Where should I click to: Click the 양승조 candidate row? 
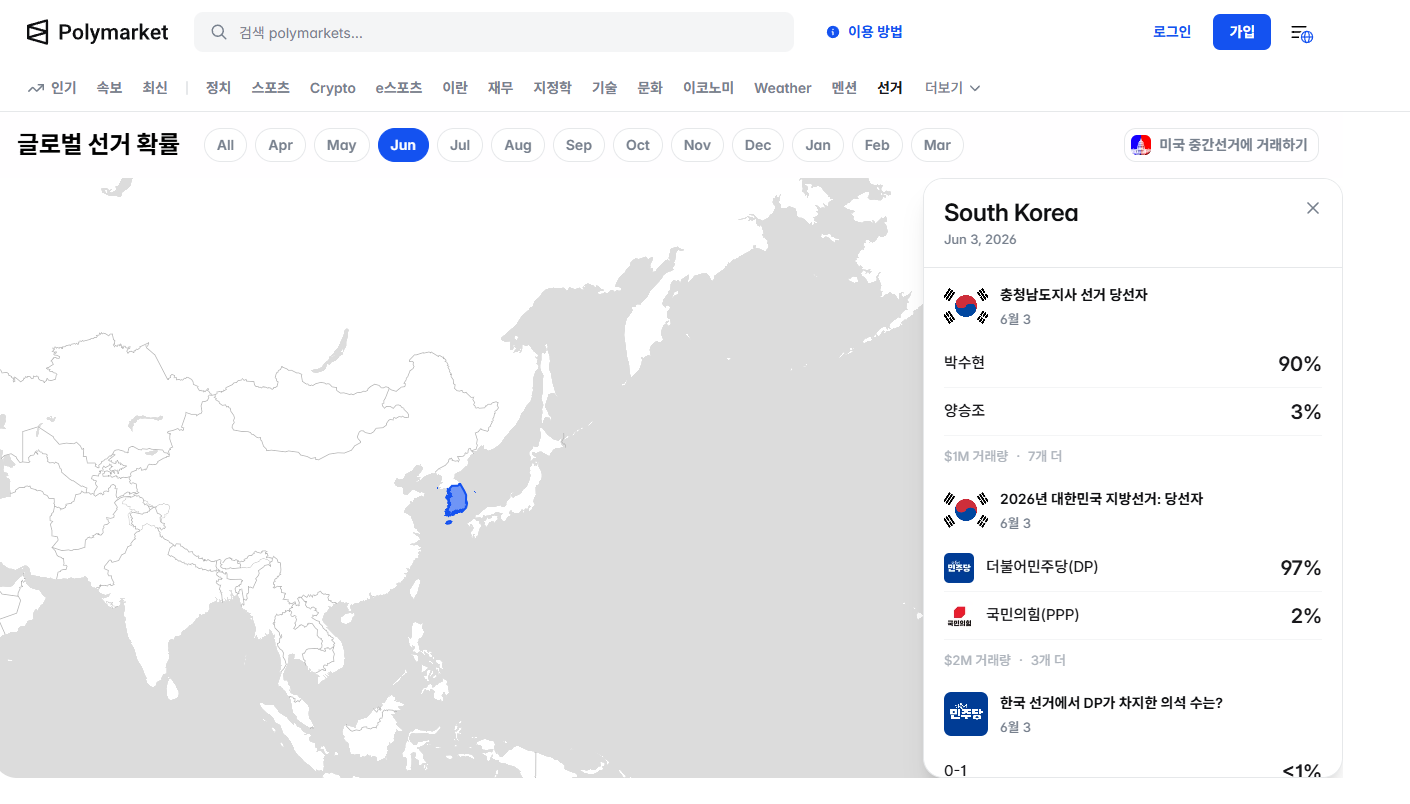(1133, 411)
